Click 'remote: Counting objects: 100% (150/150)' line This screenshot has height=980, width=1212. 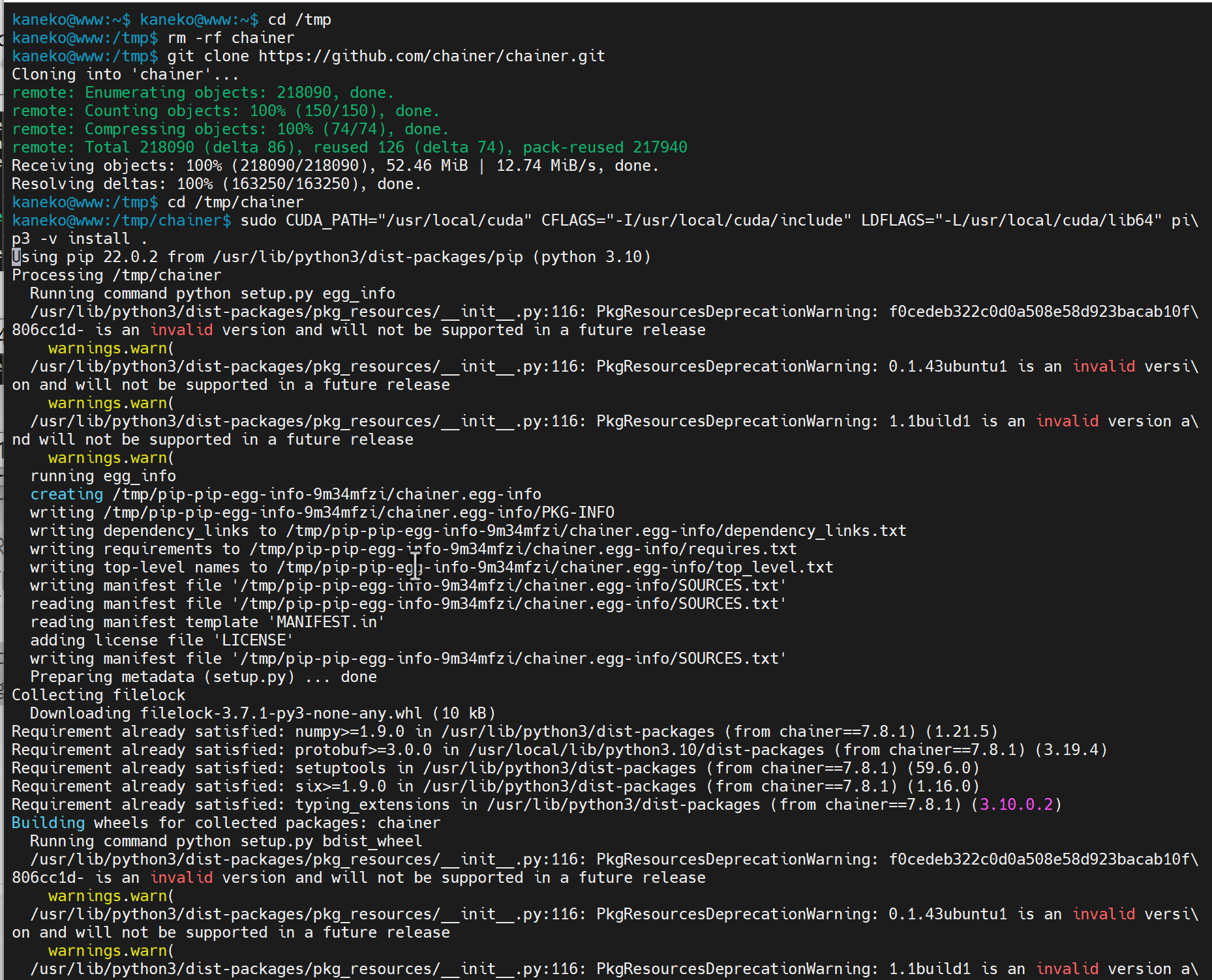click(x=226, y=111)
